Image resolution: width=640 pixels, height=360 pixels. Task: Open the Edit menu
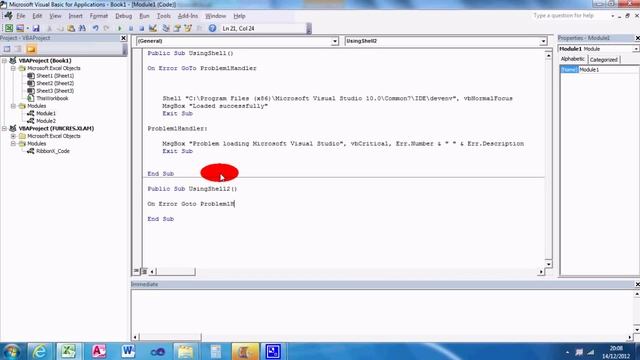click(x=37, y=16)
